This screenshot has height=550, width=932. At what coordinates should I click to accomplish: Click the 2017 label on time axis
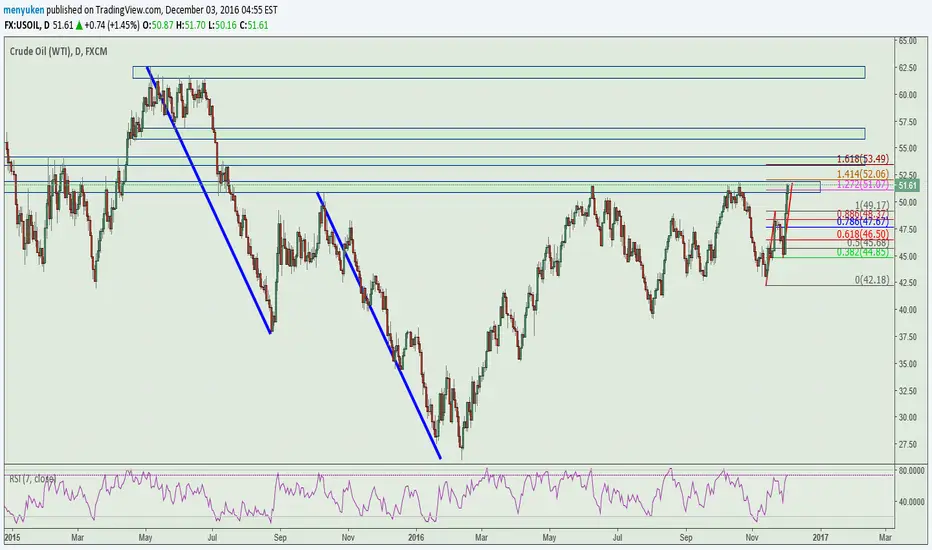coord(820,538)
